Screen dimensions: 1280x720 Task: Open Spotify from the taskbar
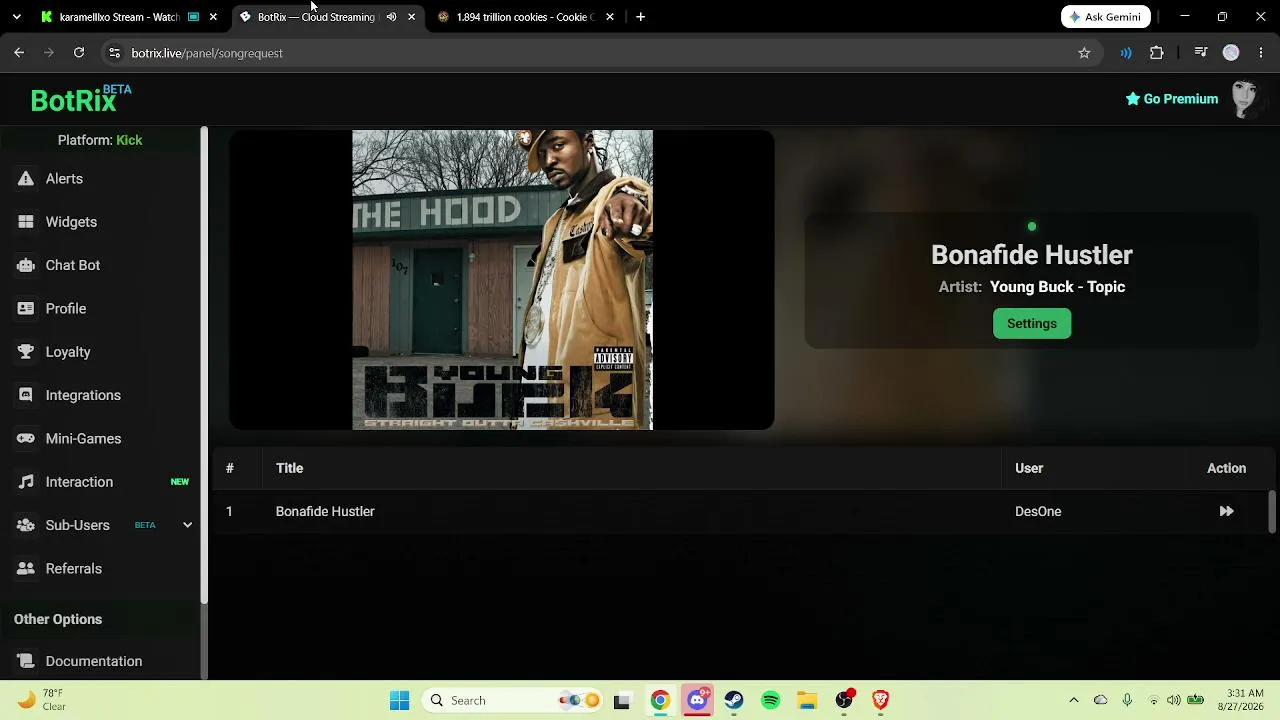pos(771,700)
